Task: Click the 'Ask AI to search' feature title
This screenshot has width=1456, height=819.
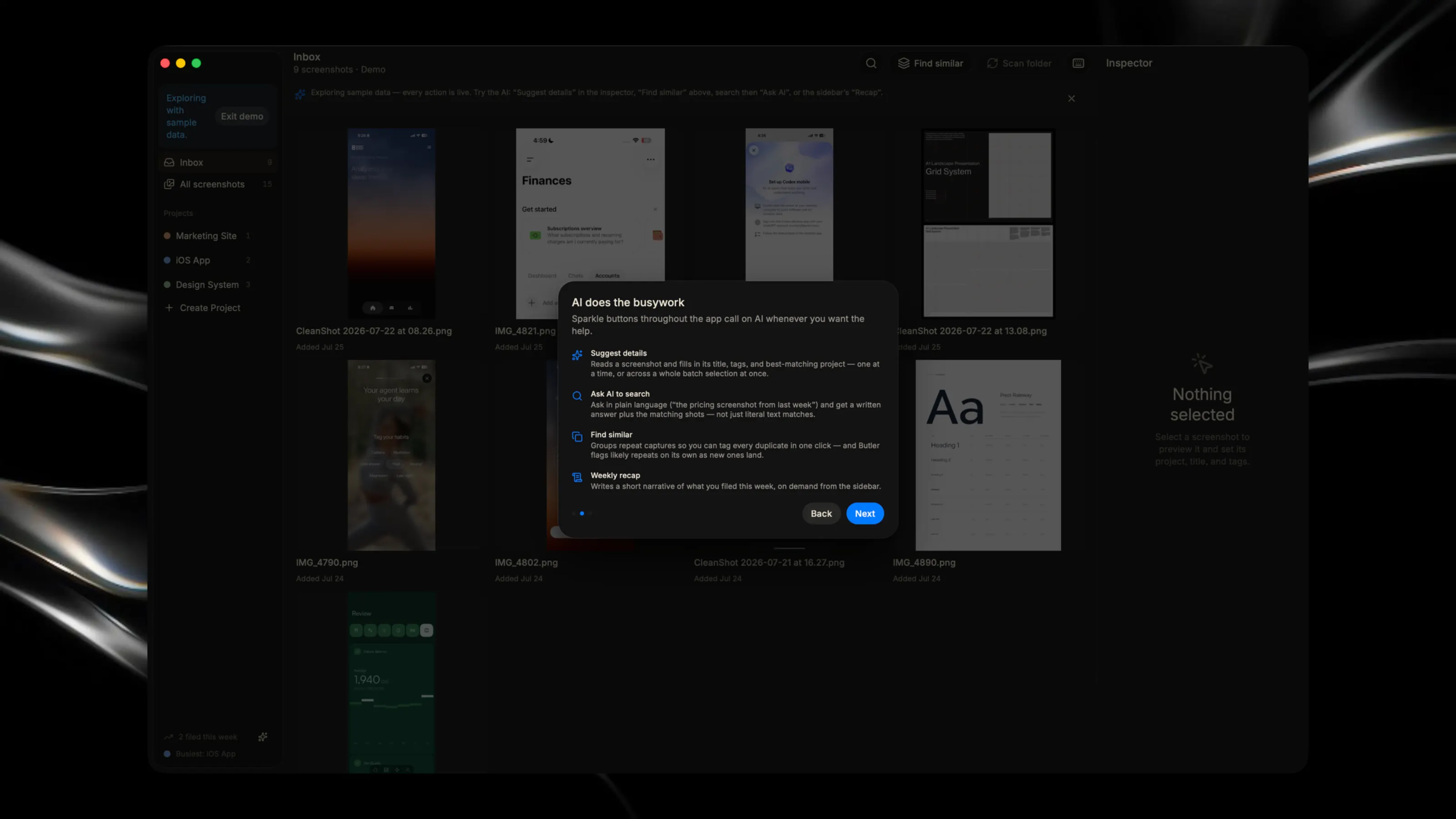Action: click(x=620, y=394)
